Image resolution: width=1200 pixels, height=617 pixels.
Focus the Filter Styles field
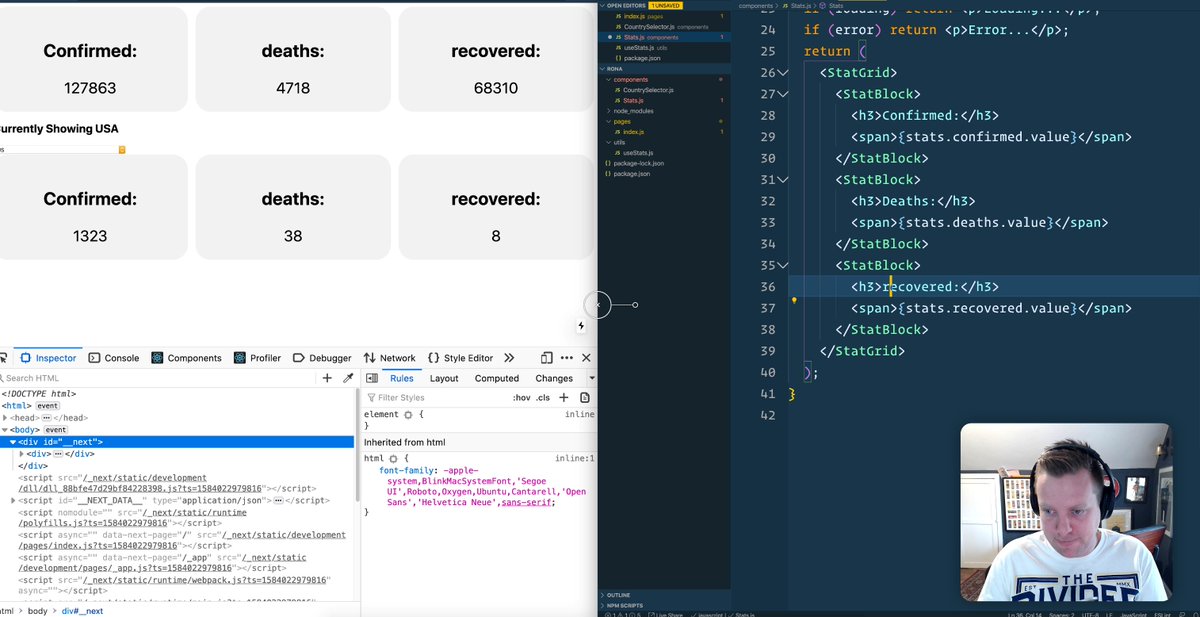point(435,398)
